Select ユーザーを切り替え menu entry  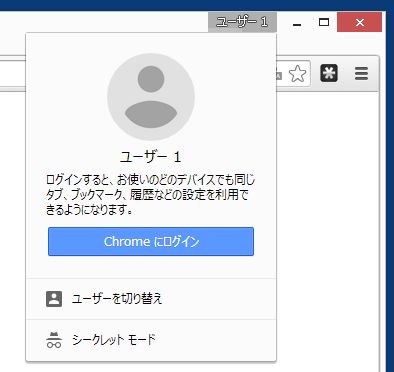[151, 299]
